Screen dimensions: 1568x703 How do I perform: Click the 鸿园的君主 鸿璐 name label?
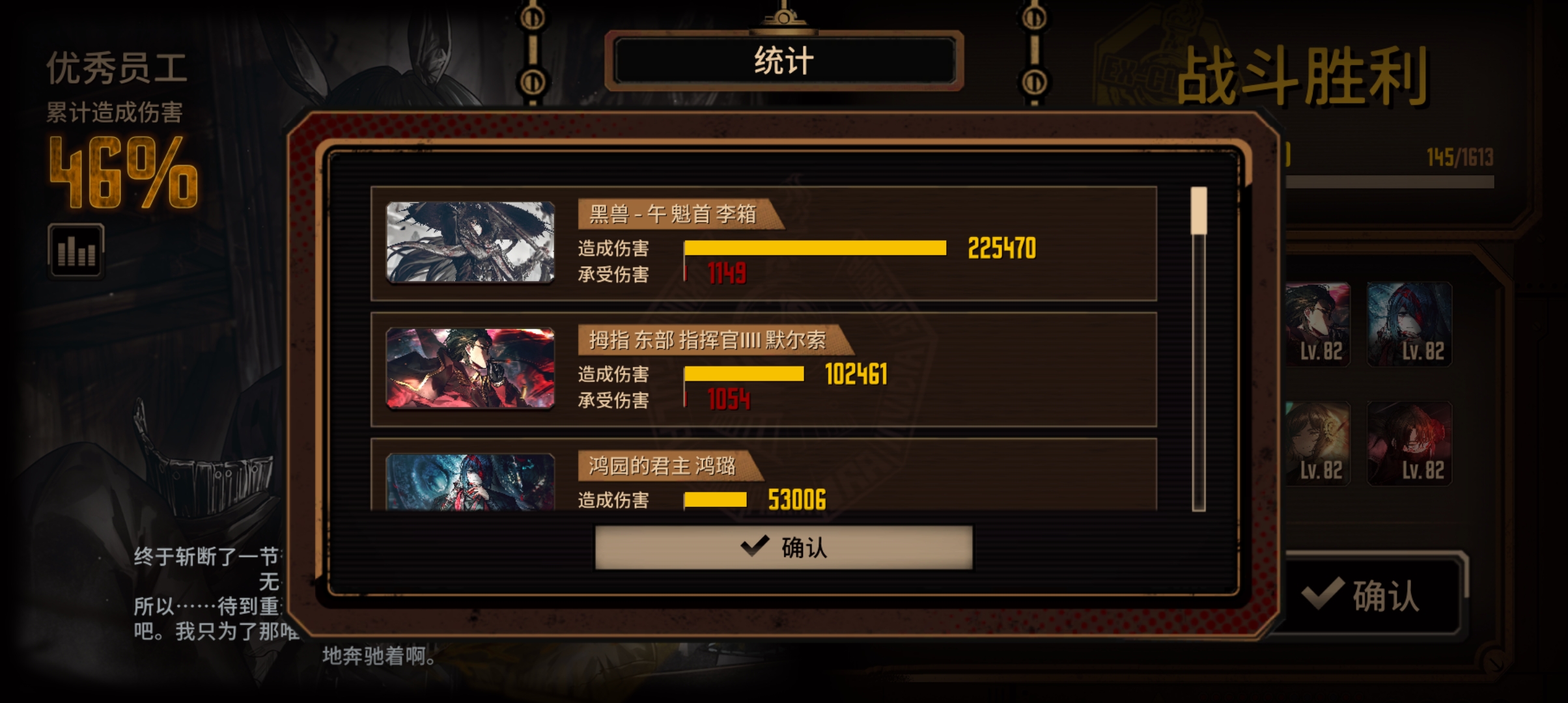click(x=662, y=465)
